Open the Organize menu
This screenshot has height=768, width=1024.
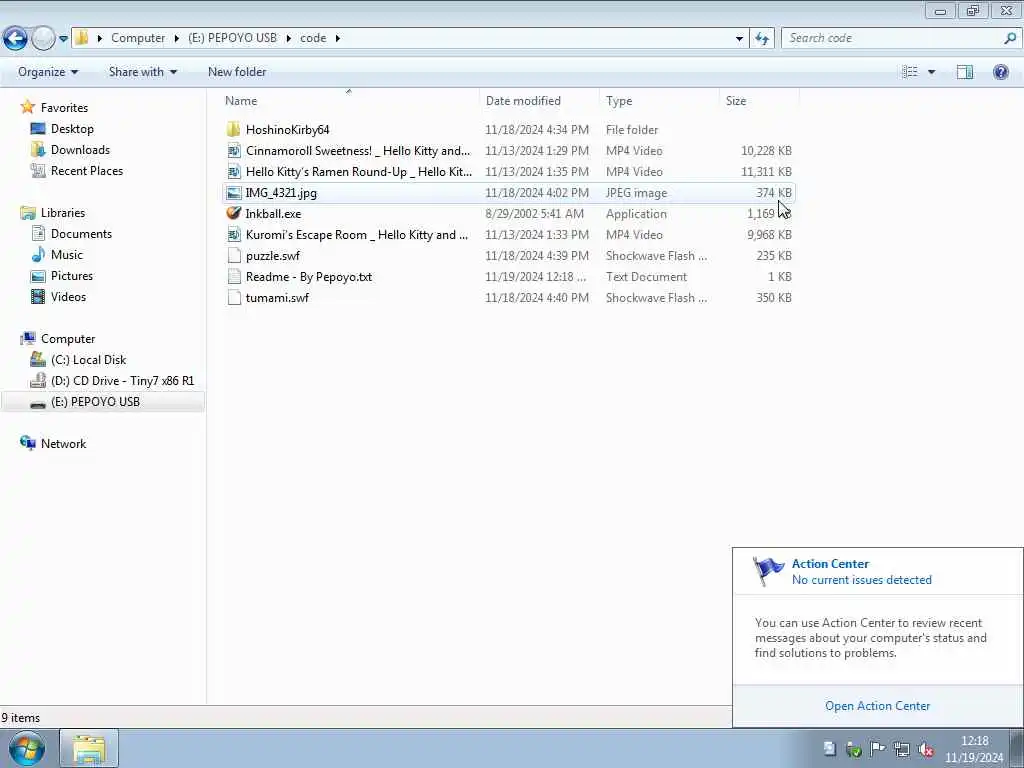[x=48, y=72]
